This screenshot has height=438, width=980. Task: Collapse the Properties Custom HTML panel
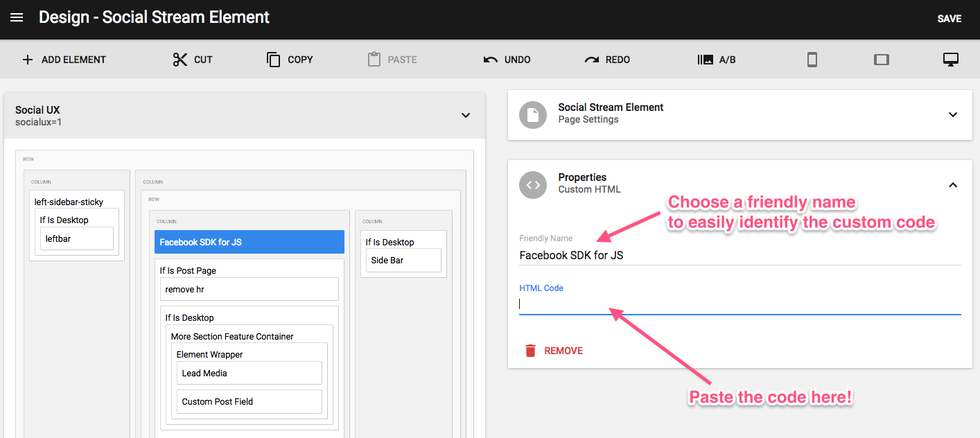click(x=952, y=185)
